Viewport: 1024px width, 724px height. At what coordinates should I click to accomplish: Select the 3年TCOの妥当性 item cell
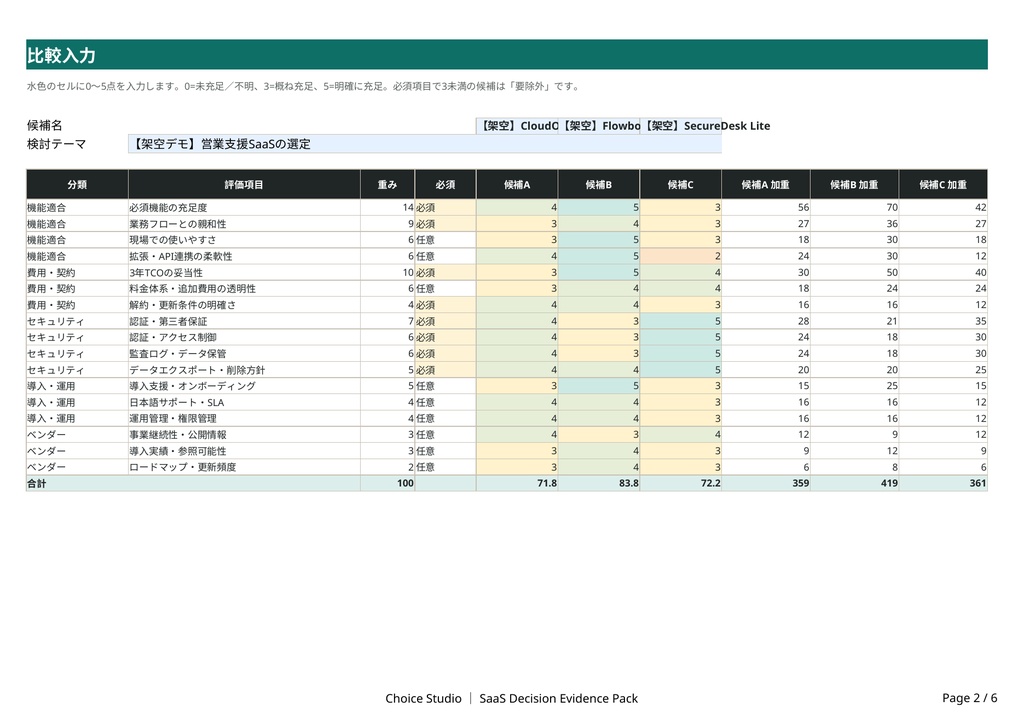click(x=244, y=272)
